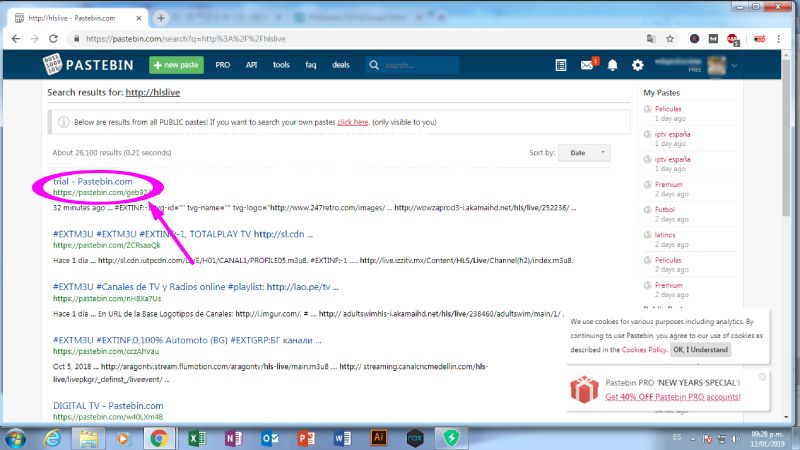Click OK, I Understand cookie button
The width and height of the screenshot is (800, 450).
click(701, 349)
